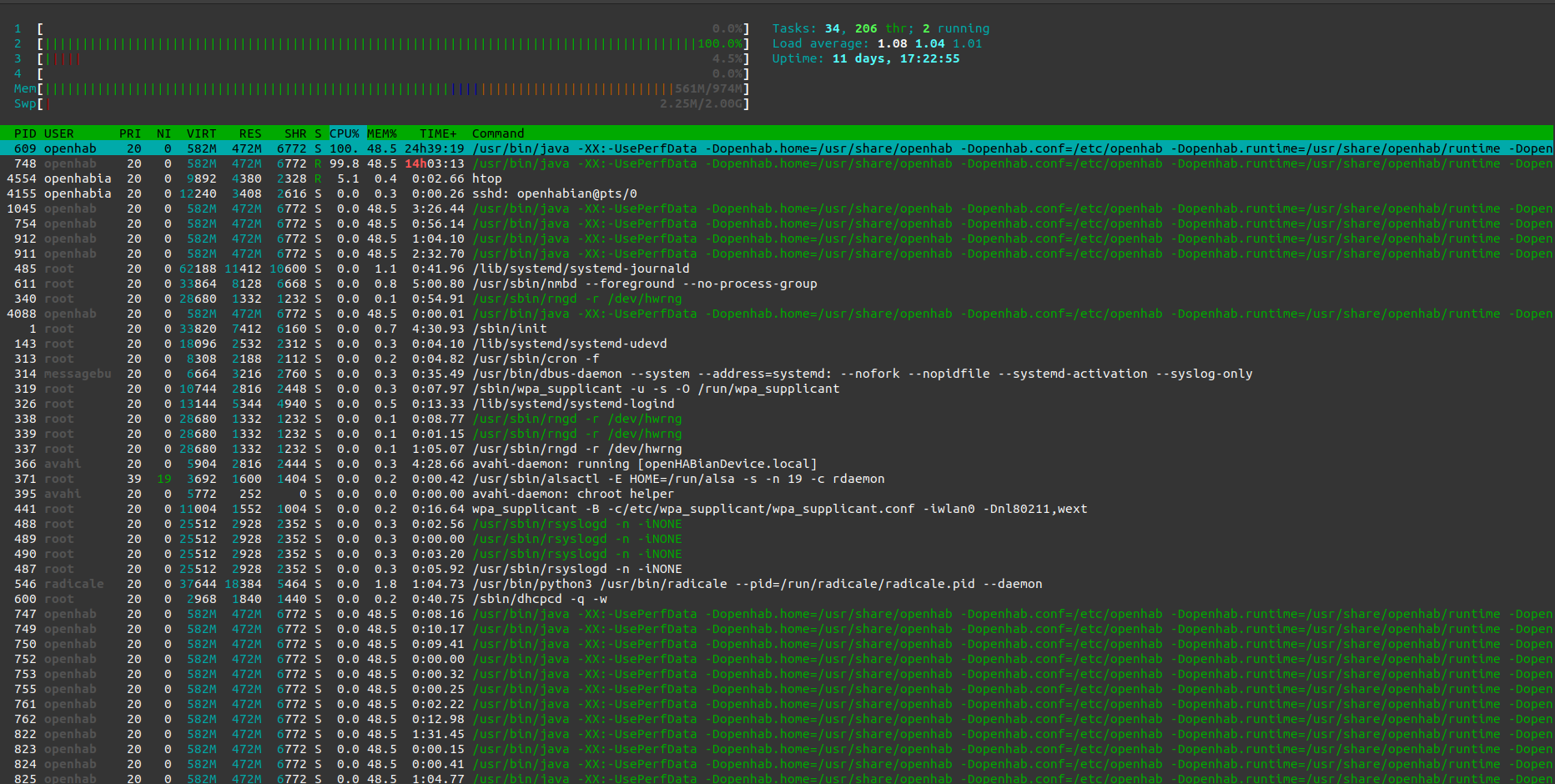Sort by the NI column header
The width and height of the screenshot is (1555, 784).
coord(164,133)
